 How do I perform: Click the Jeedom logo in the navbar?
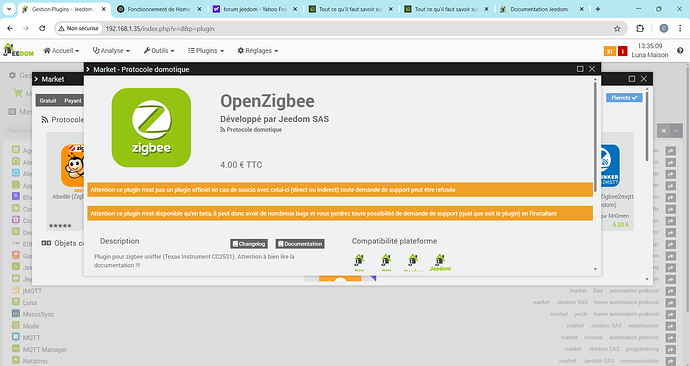pyautogui.click(x=18, y=50)
